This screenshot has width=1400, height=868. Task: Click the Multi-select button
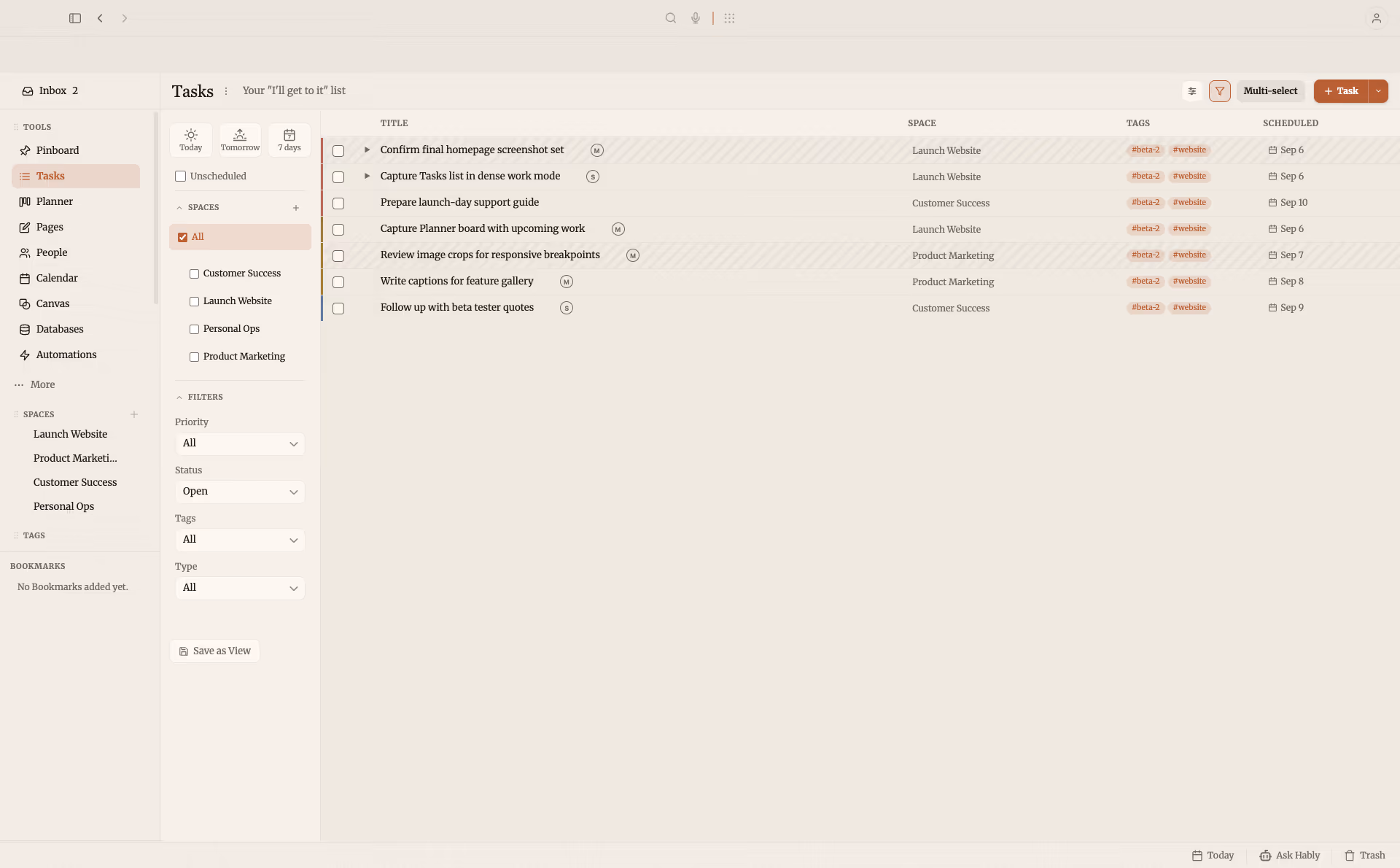click(x=1270, y=91)
